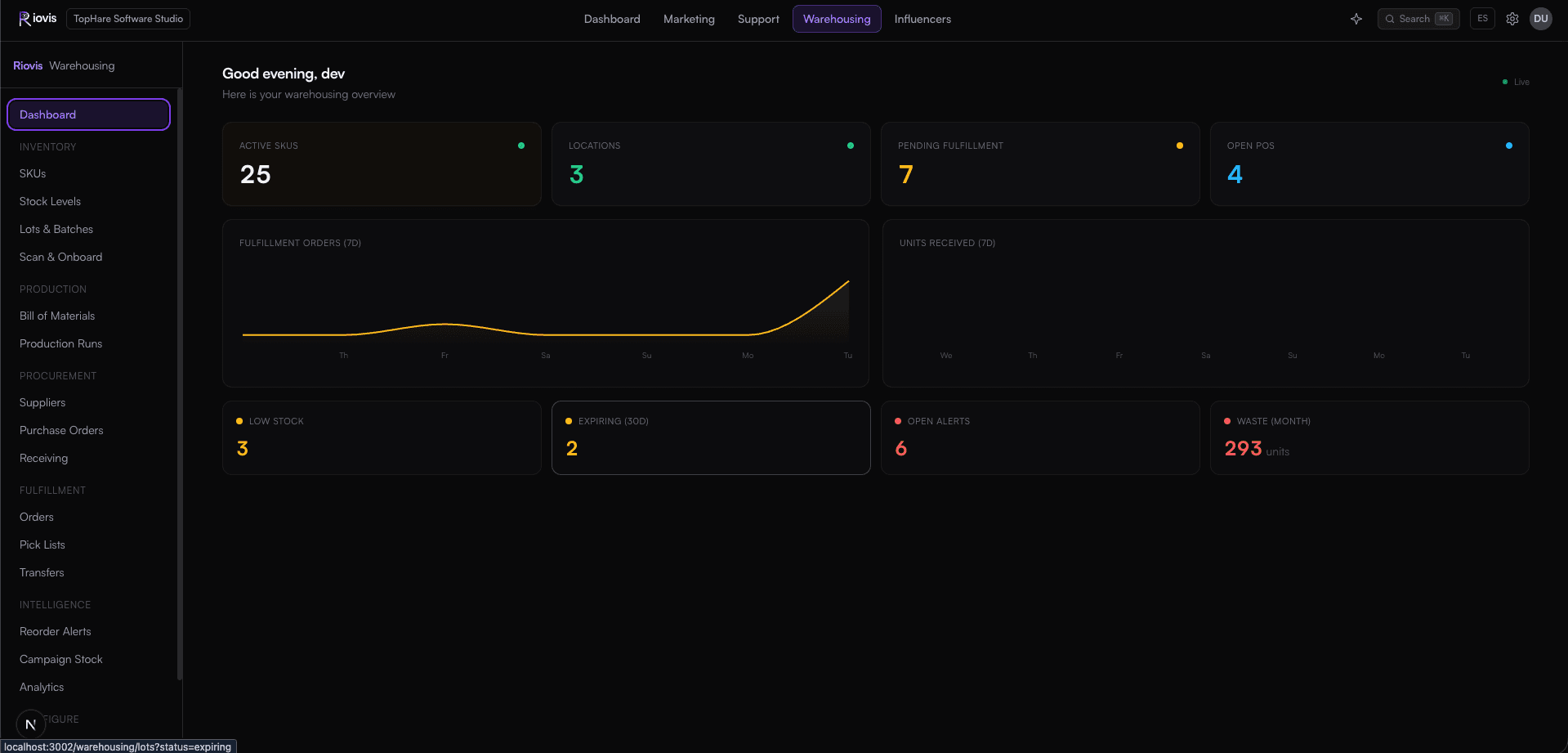Click the Search input field
The image size is (1568, 753).
1418,19
